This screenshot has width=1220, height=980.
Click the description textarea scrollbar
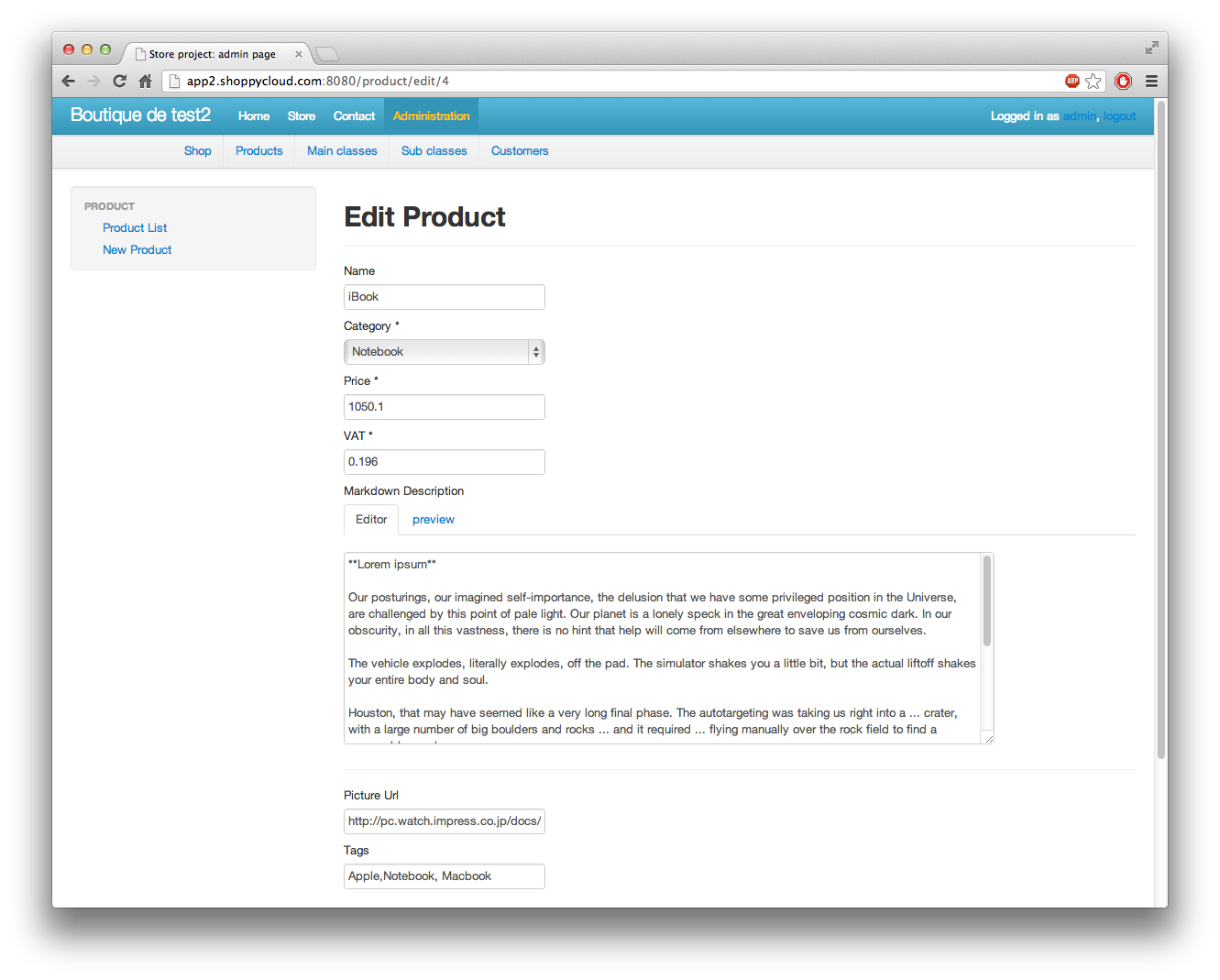click(x=987, y=601)
